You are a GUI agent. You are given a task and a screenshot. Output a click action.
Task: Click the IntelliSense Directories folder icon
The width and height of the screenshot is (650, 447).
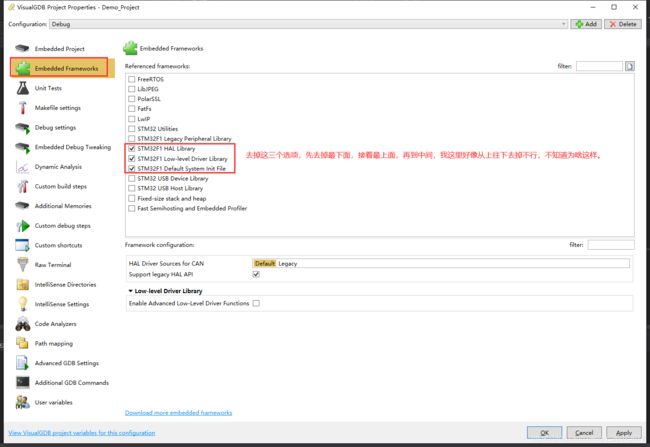click(22, 284)
